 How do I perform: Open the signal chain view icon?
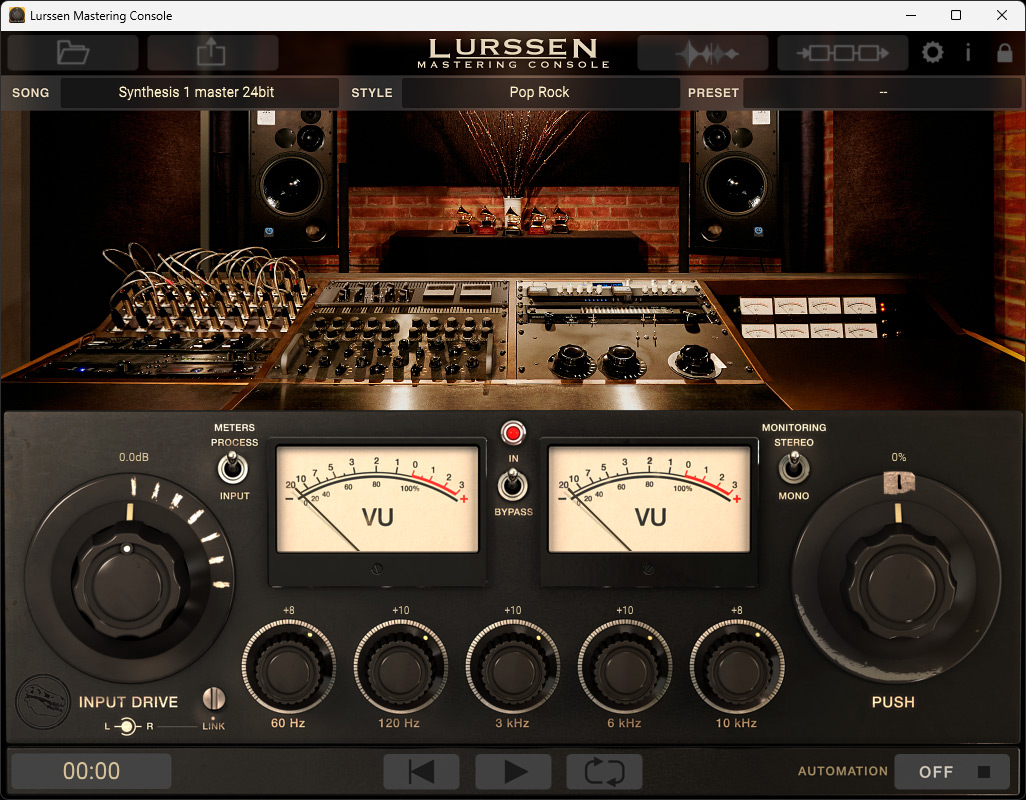[842, 52]
